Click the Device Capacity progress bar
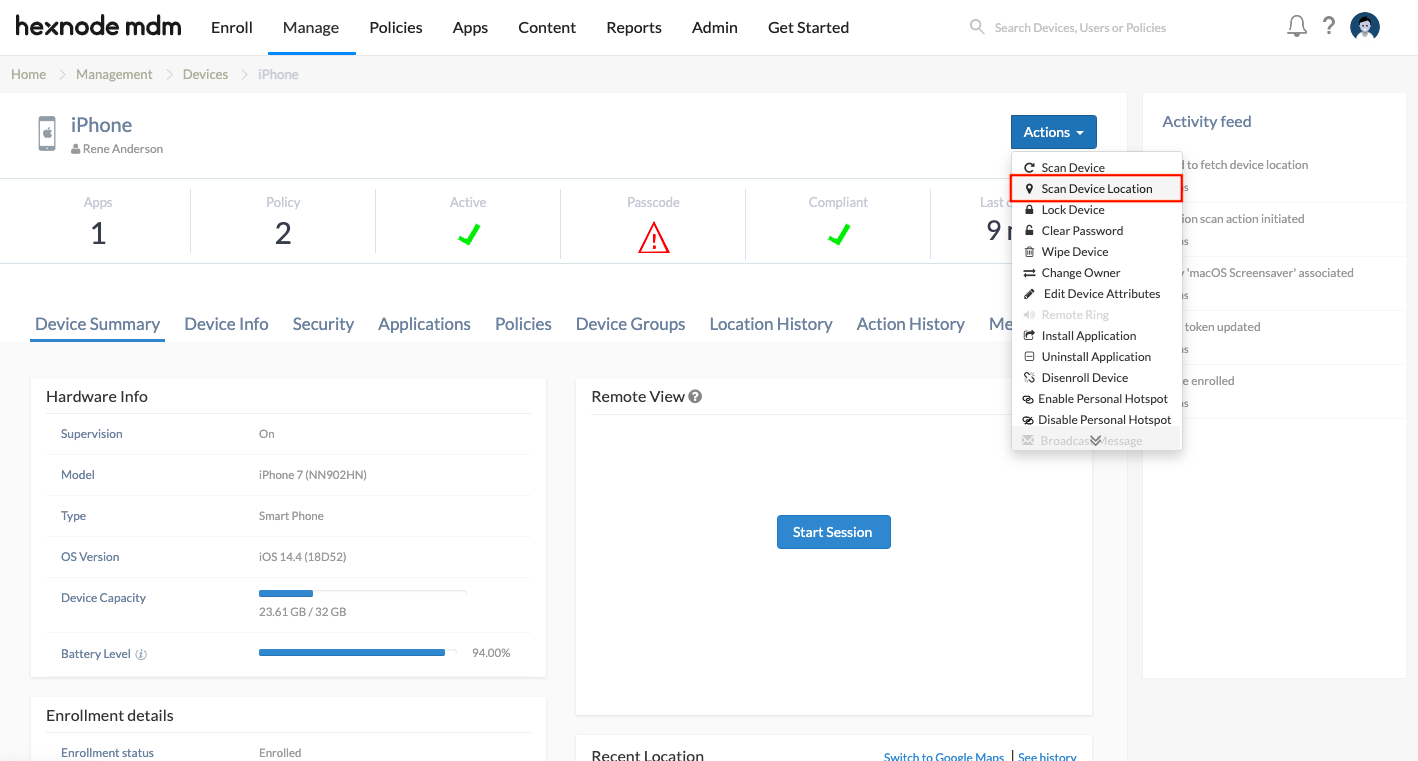This screenshot has height=761, width=1418. click(x=362, y=594)
